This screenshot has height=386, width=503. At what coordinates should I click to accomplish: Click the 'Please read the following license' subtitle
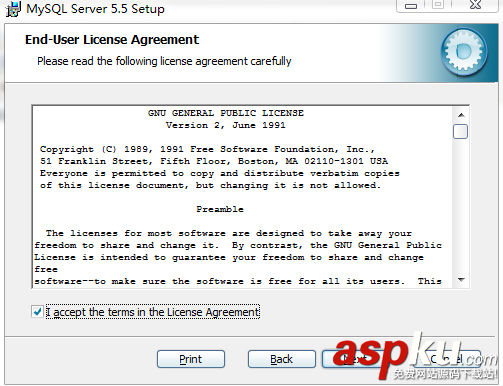164,61
